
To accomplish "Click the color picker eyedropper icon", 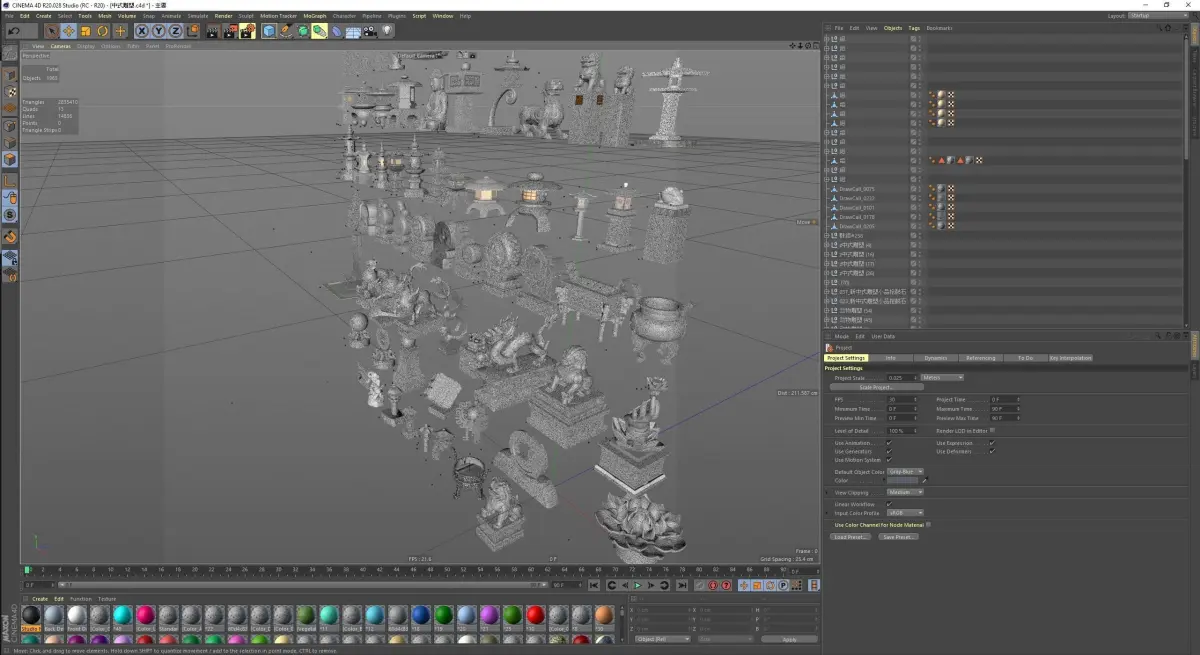I will coord(925,480).
